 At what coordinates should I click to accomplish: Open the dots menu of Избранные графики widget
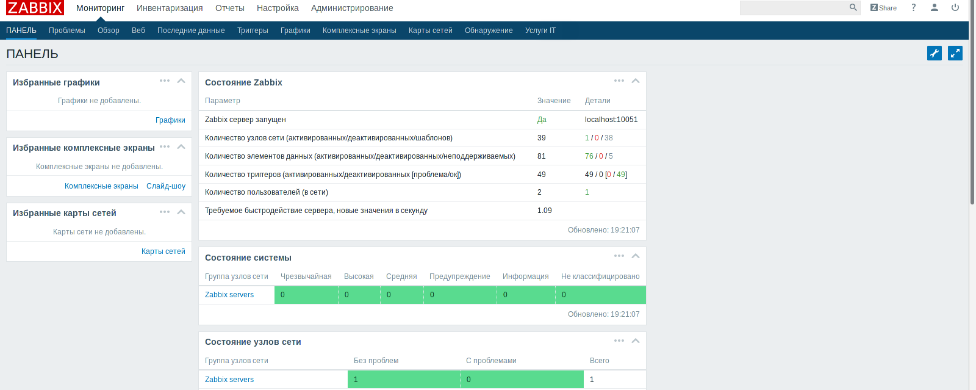tap(165, 81)
